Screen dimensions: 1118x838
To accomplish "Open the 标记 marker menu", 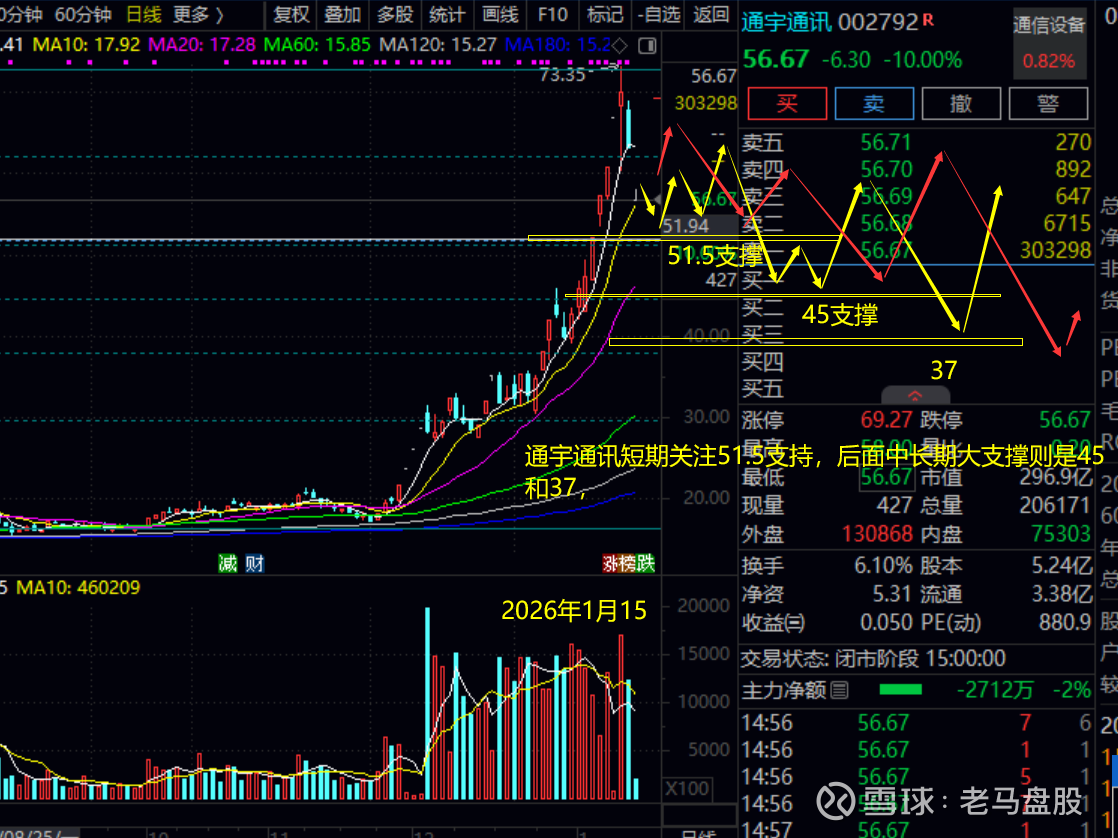I will [x=605, y=14].
